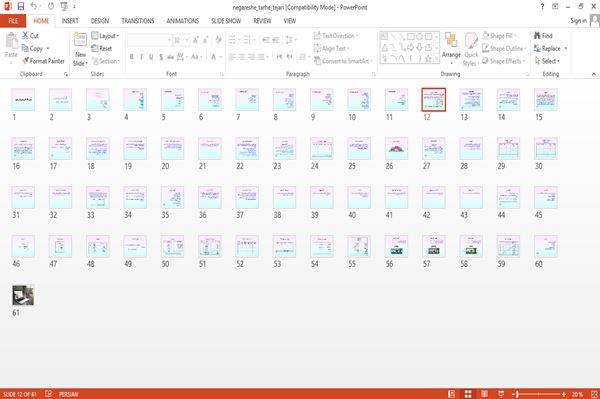Screen dimensions: 600x399
Task: Justify the text alignment
Action: click(x=261, y=57)
